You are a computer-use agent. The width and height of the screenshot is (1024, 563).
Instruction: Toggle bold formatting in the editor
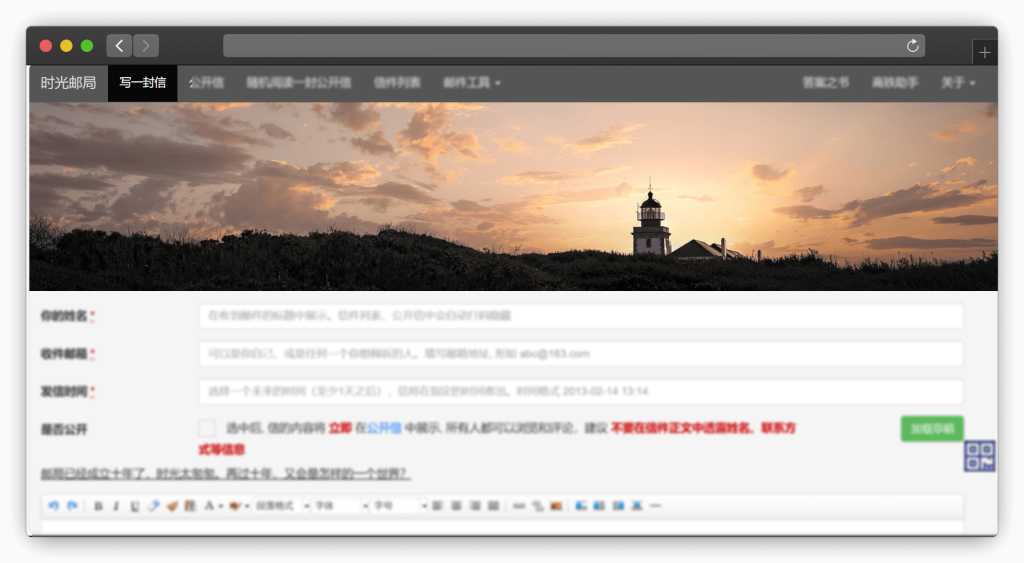(98, 506)
